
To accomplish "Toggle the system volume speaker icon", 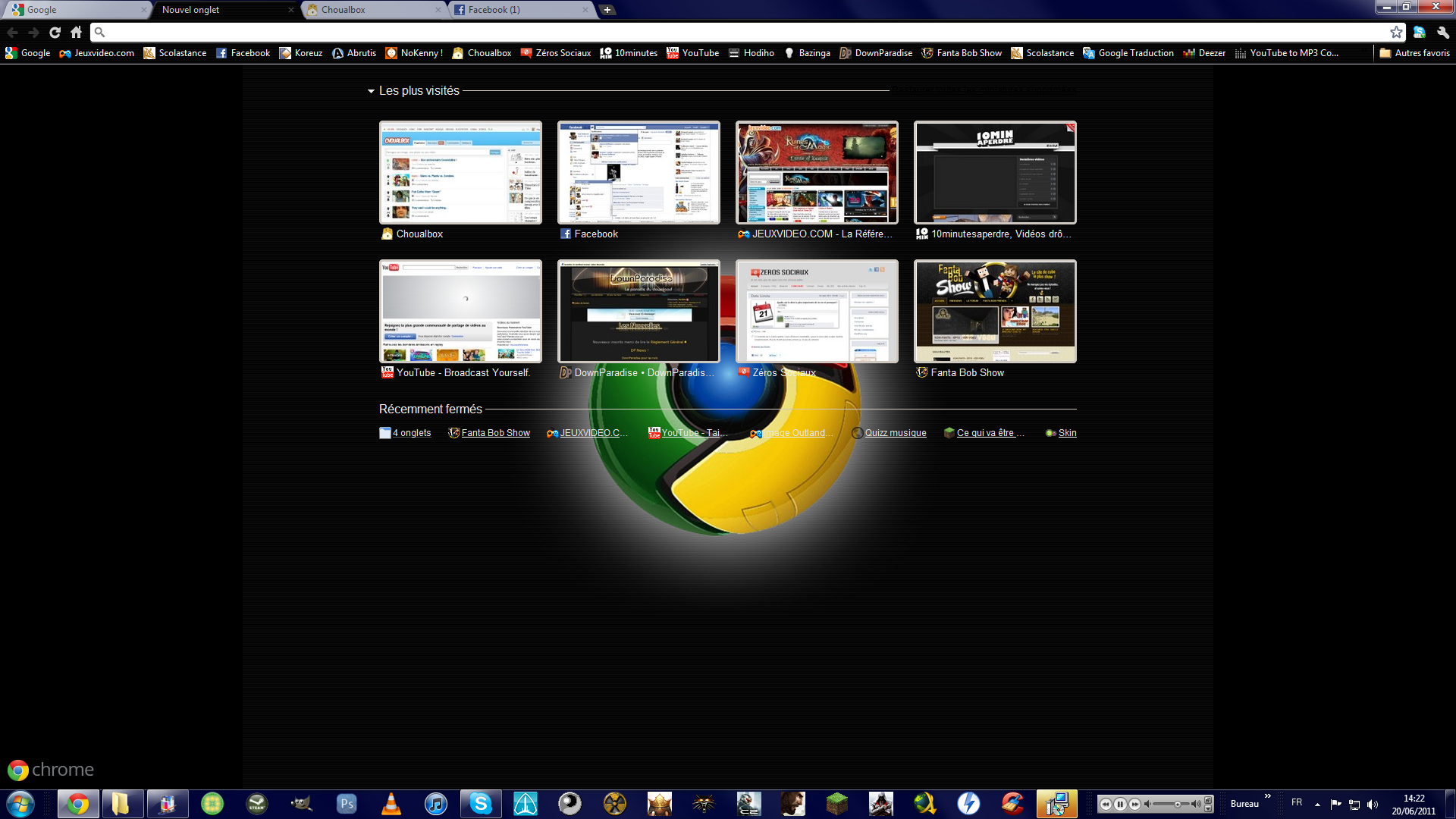I will coord(1373,805).
